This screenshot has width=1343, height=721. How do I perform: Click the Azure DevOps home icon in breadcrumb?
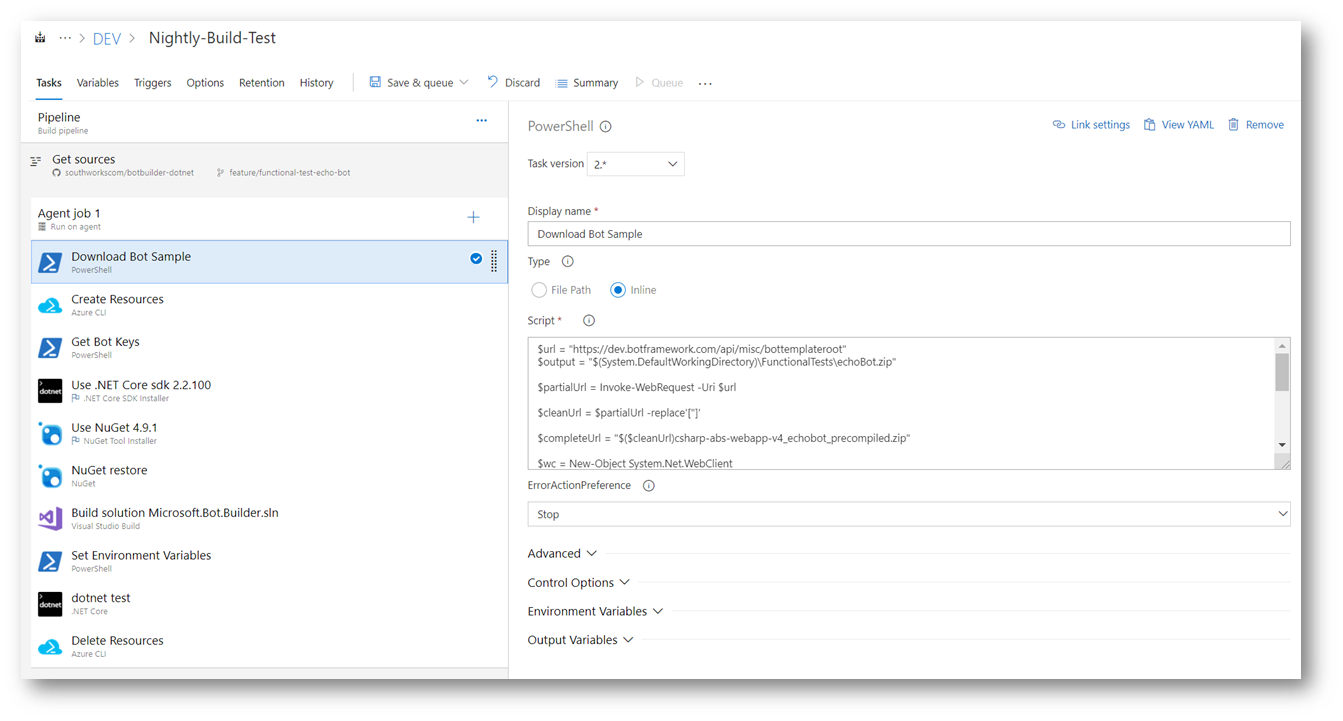[x=40, y=38]
